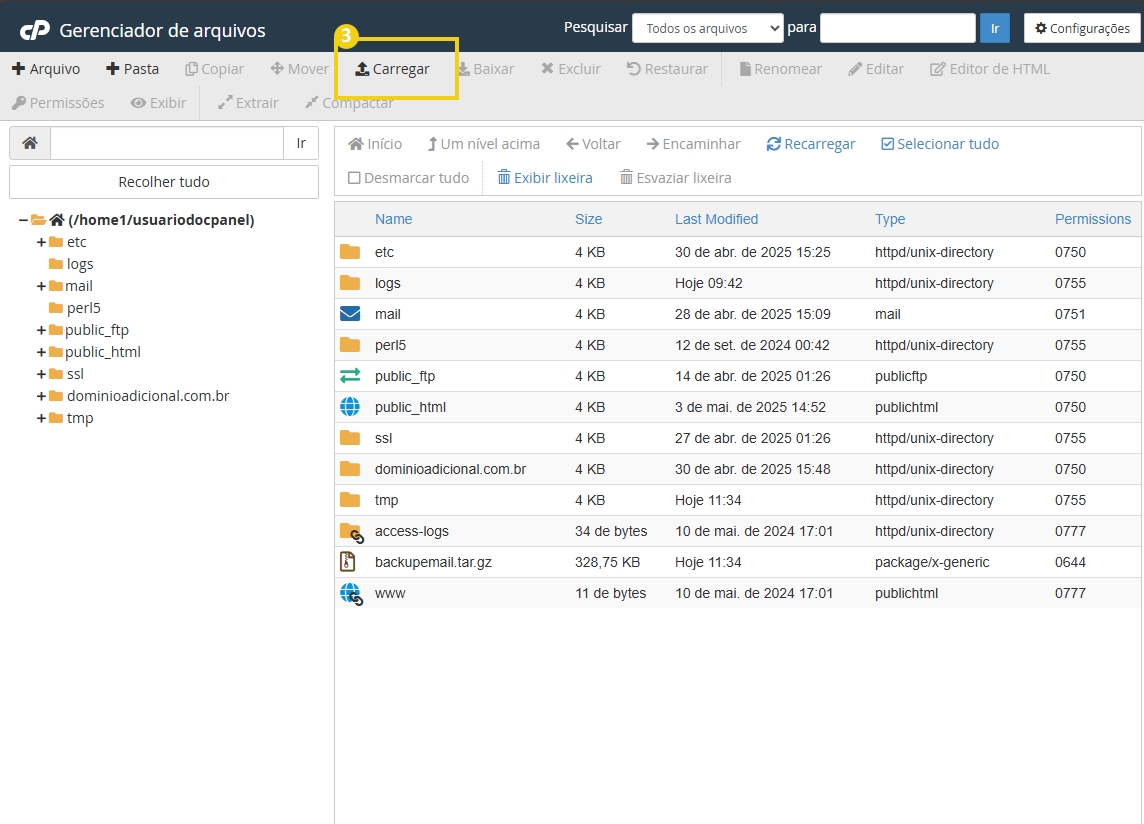Click the search text field after 'para'
Image resolution: width=1144 pixels, height=824 pixels.
(x=897, y=28)
